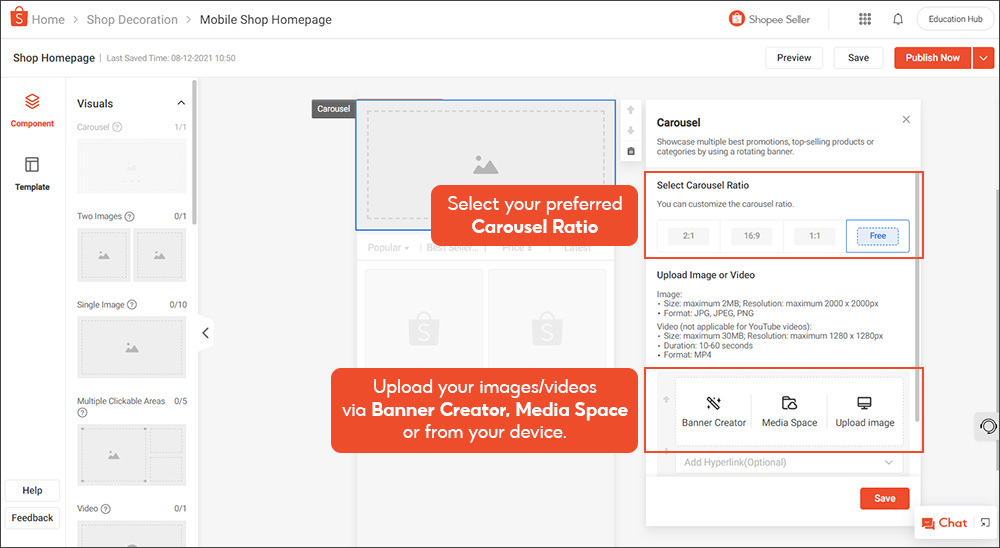Select the 16:9 carousel ratio
Screen dimensions: 1000x548
[x=750, y=236]
